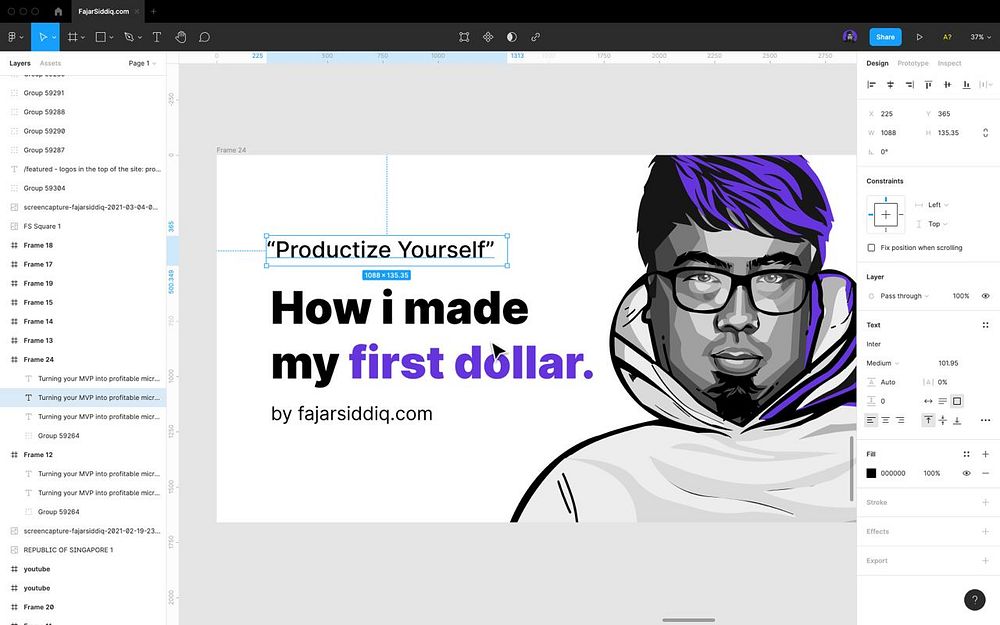Select the Move tool
Viewport: 1000px width, 625px height.
42,37
